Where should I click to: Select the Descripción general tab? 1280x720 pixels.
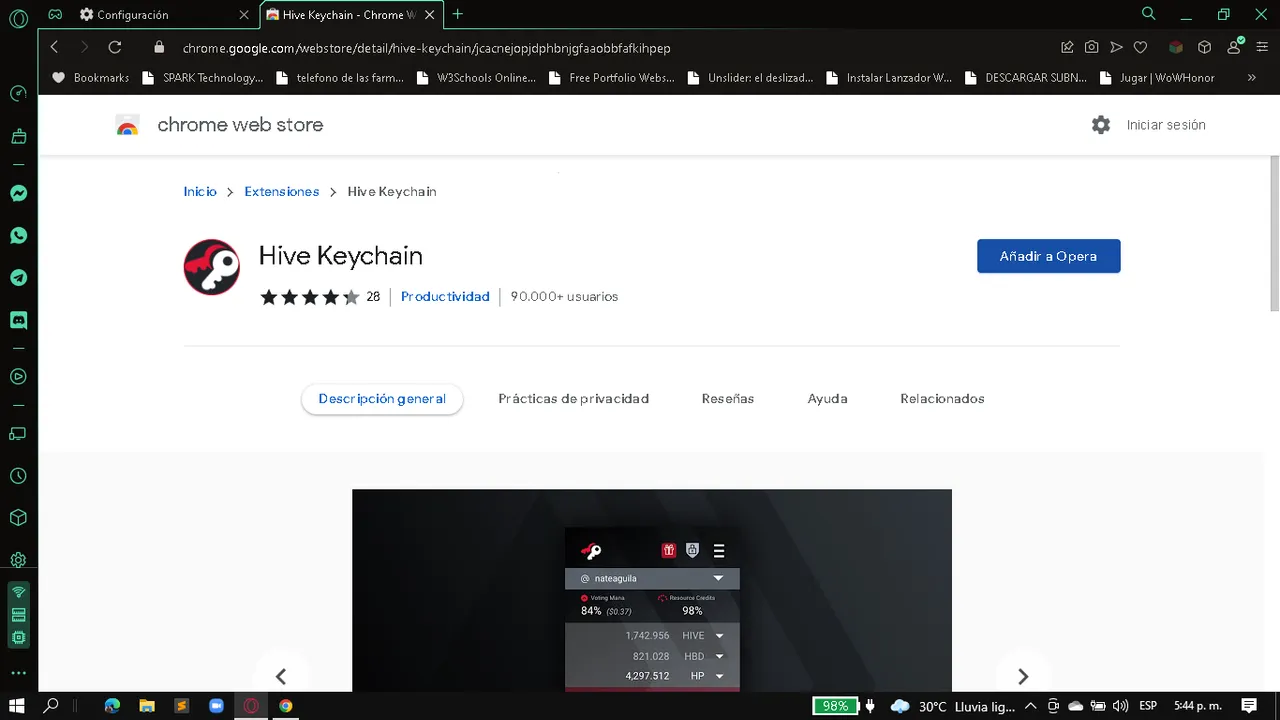[x=382, y=399]
